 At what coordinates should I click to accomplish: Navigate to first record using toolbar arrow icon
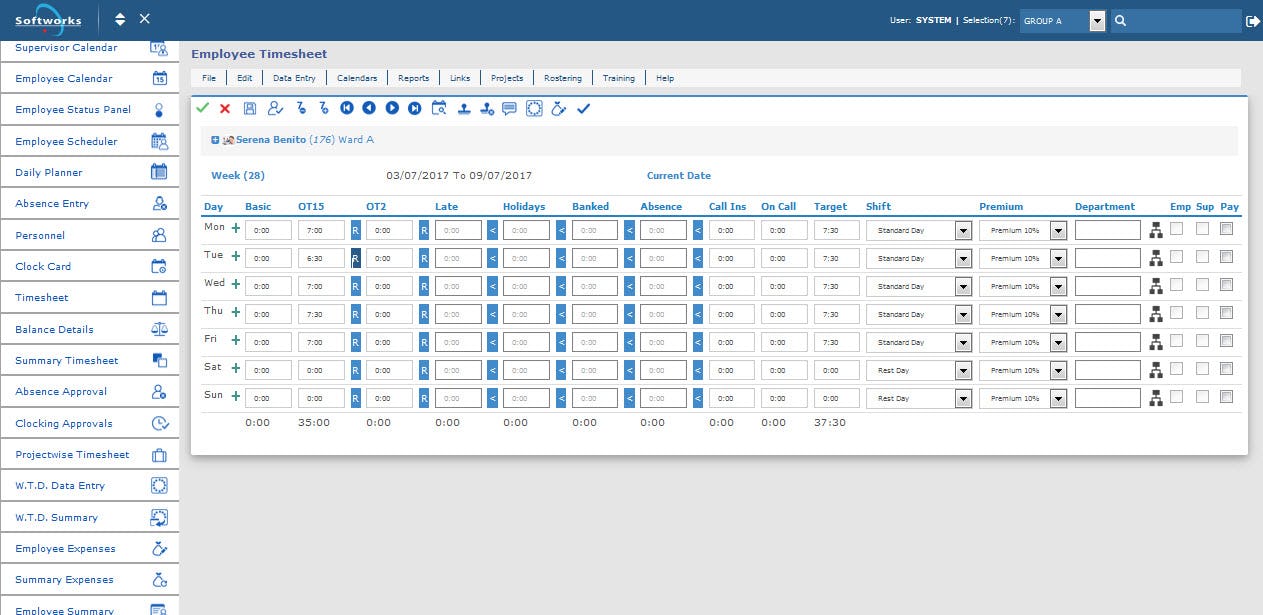(347, 109)
